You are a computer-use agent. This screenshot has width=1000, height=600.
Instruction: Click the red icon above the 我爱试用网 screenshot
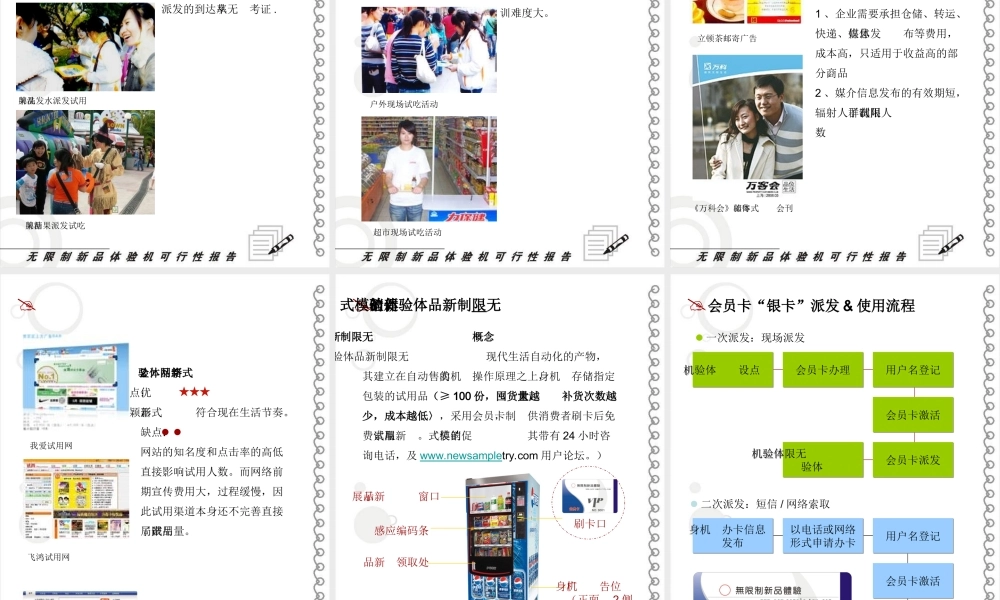pos(26,305)
